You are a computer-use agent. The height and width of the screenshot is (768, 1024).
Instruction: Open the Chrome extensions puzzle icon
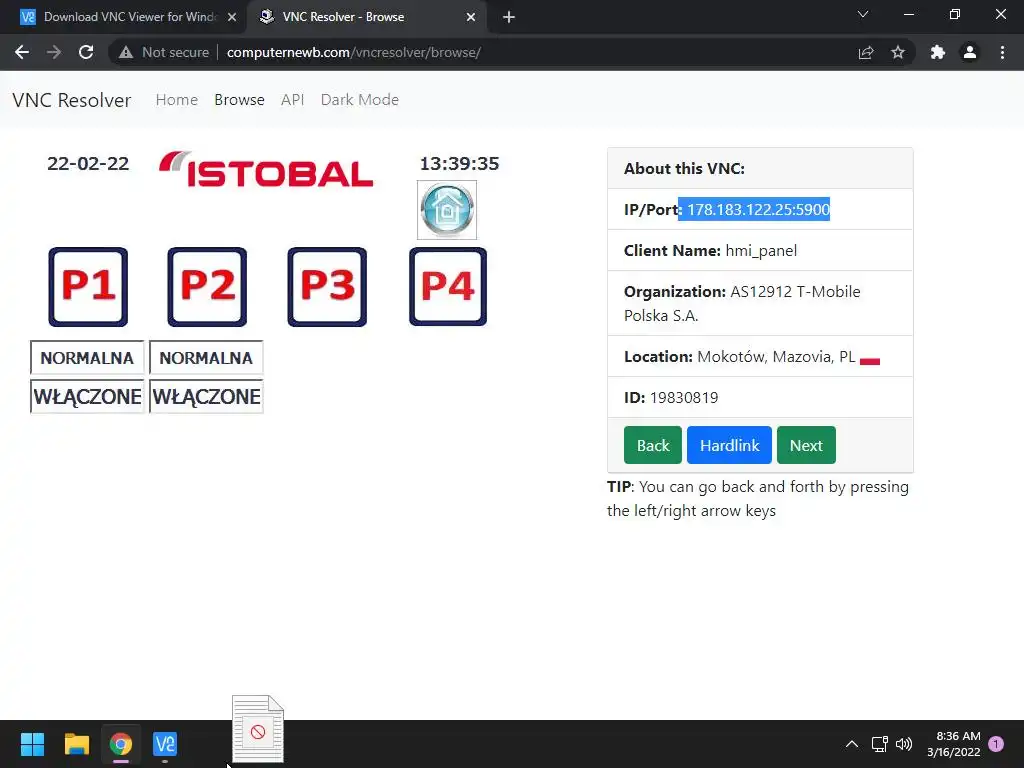938,52
